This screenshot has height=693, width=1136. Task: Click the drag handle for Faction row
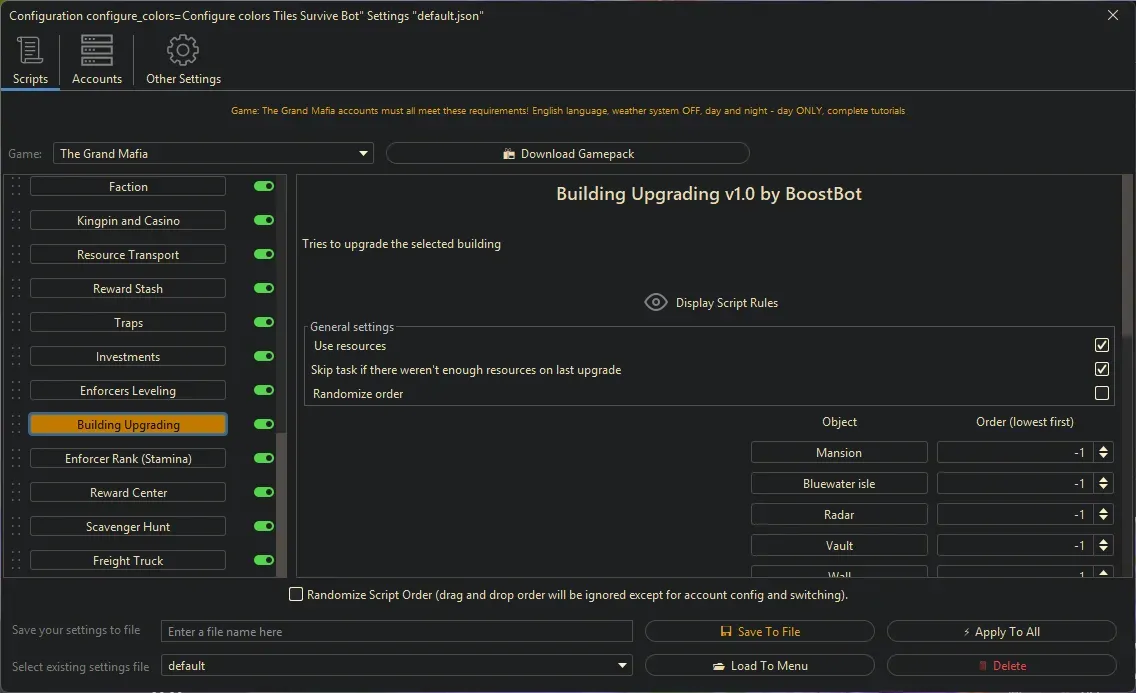coord(16,187)
